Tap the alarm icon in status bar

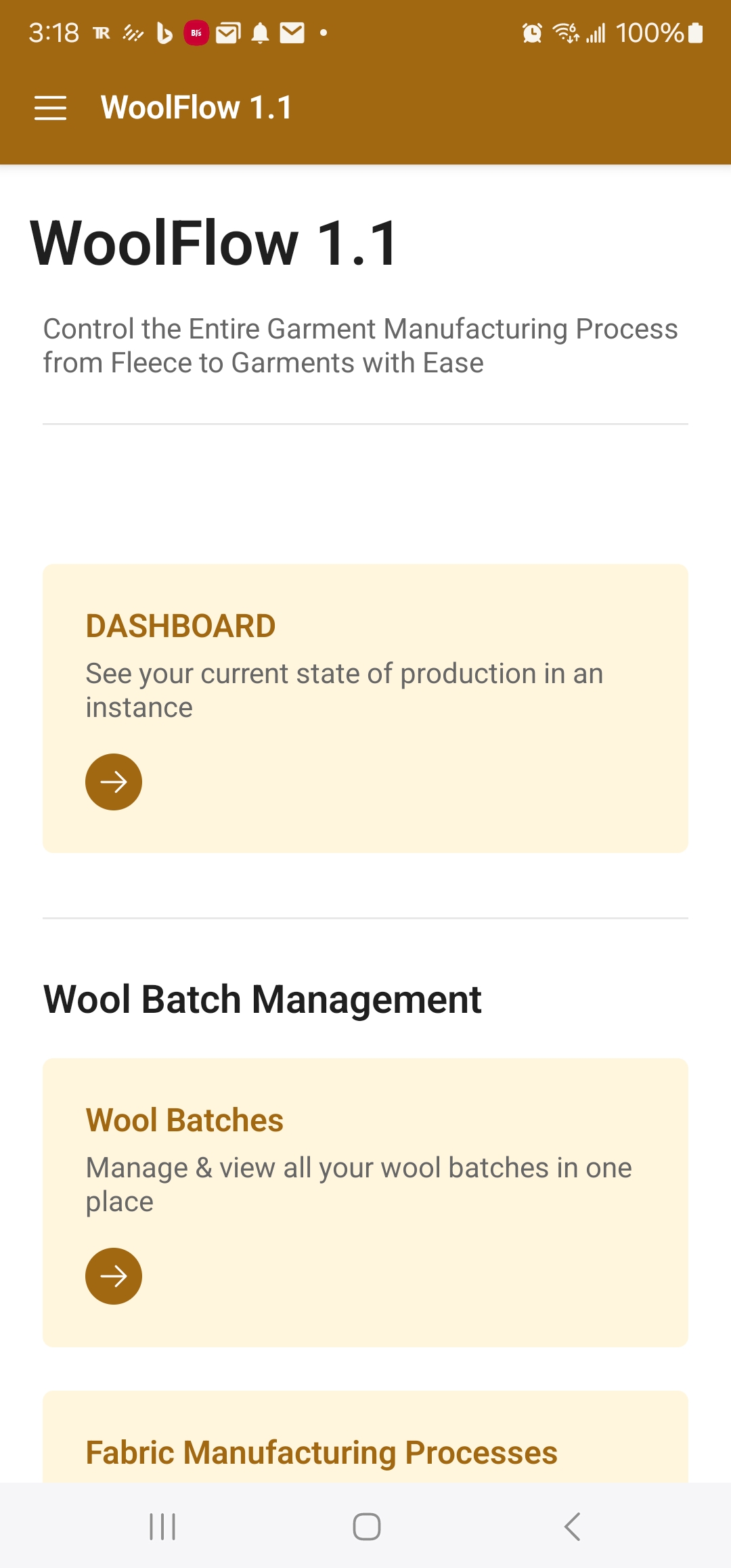click(532, 32)
